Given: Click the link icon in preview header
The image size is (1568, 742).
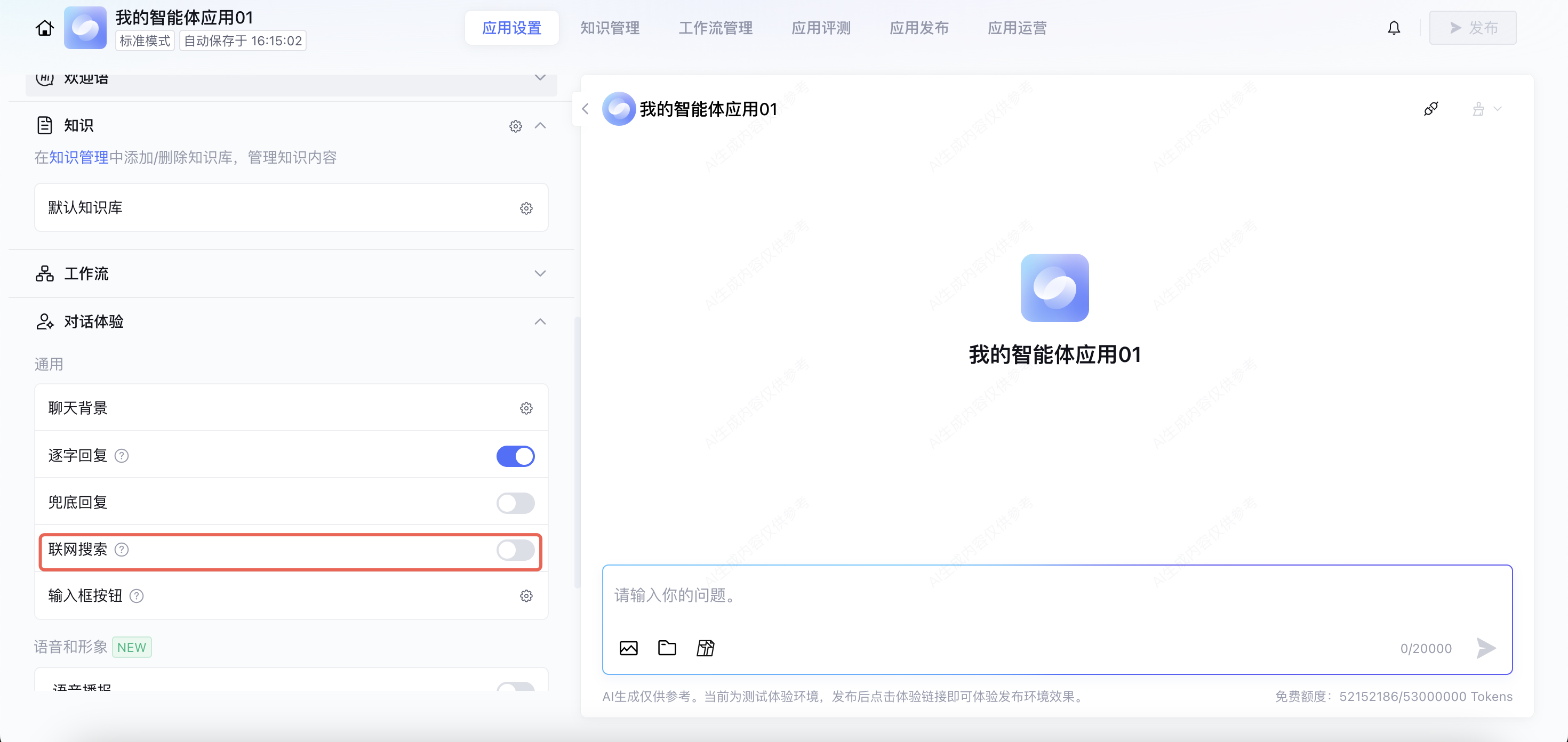Looking at the screenshot, I should [1430, 109].
